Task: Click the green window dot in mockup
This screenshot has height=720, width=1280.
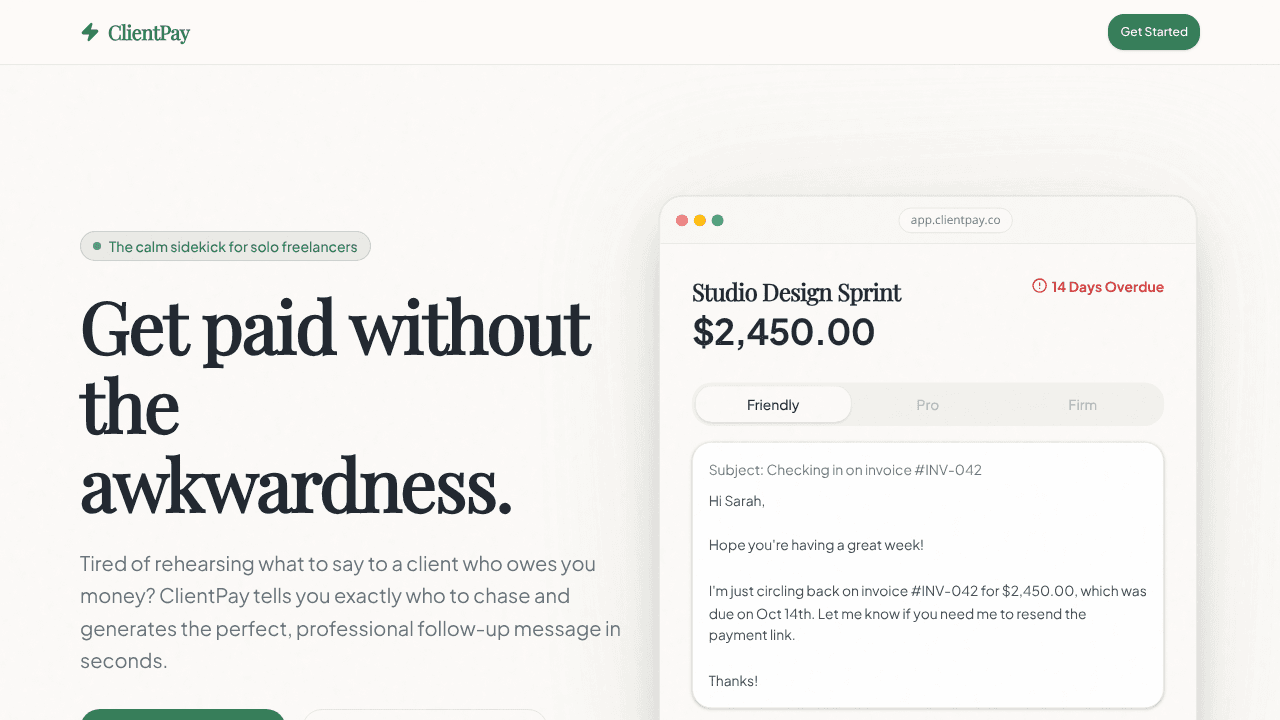Action: [x=717, y=220]
